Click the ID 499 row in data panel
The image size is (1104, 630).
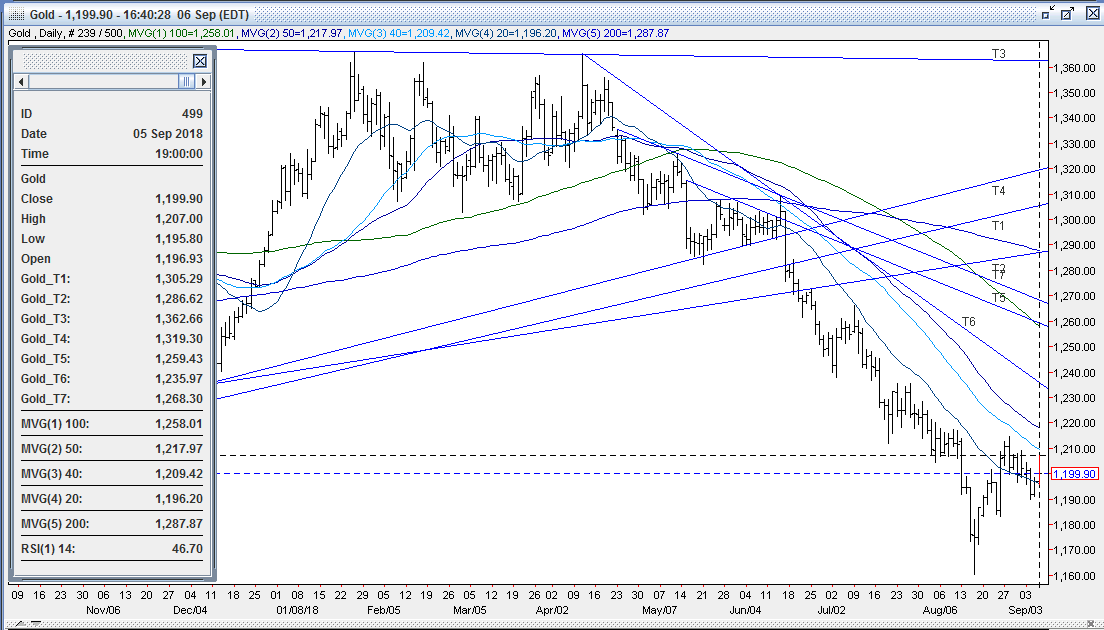pyautogui.click(x=112, y=114)
